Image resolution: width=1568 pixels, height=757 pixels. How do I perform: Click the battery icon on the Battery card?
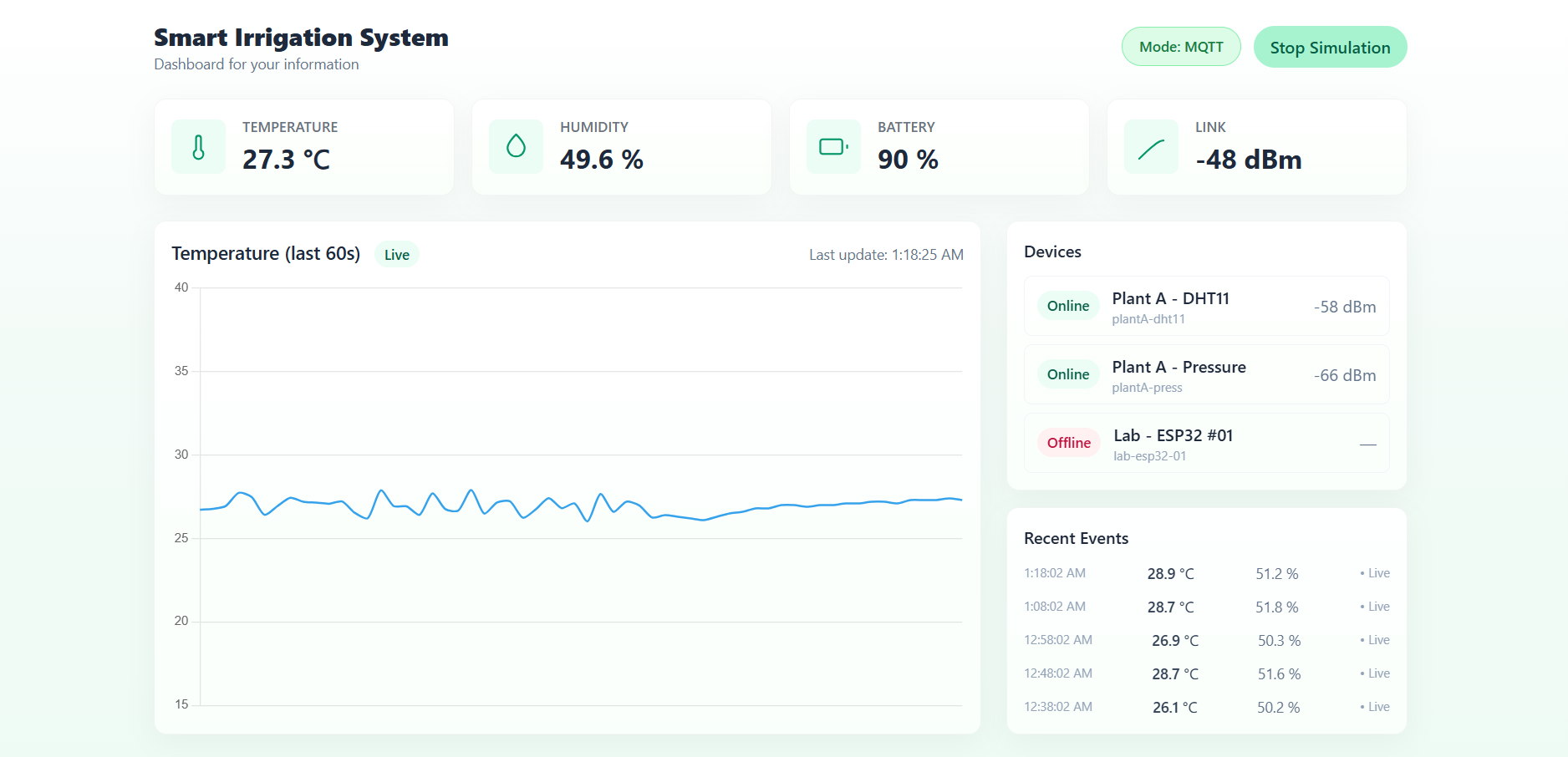pyautogui.click(x=833, y=146)
